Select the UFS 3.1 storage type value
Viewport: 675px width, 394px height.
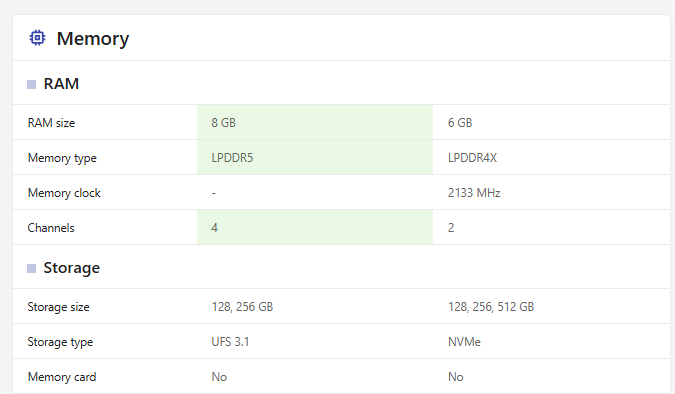pyautogui.click(x=230, y=342)
